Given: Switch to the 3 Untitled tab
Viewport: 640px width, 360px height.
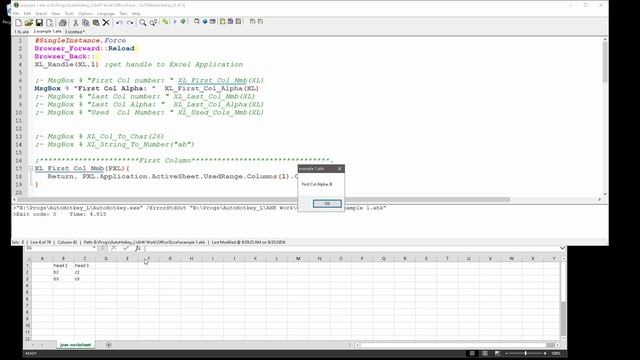Looking at the screenshot, I should pos(75,31).
